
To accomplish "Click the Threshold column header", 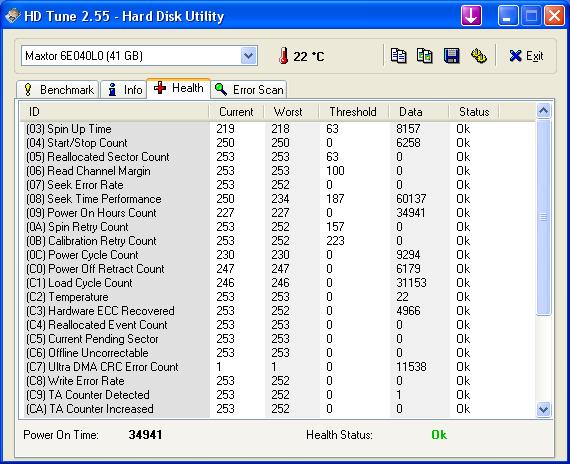I will click(354, 112).
